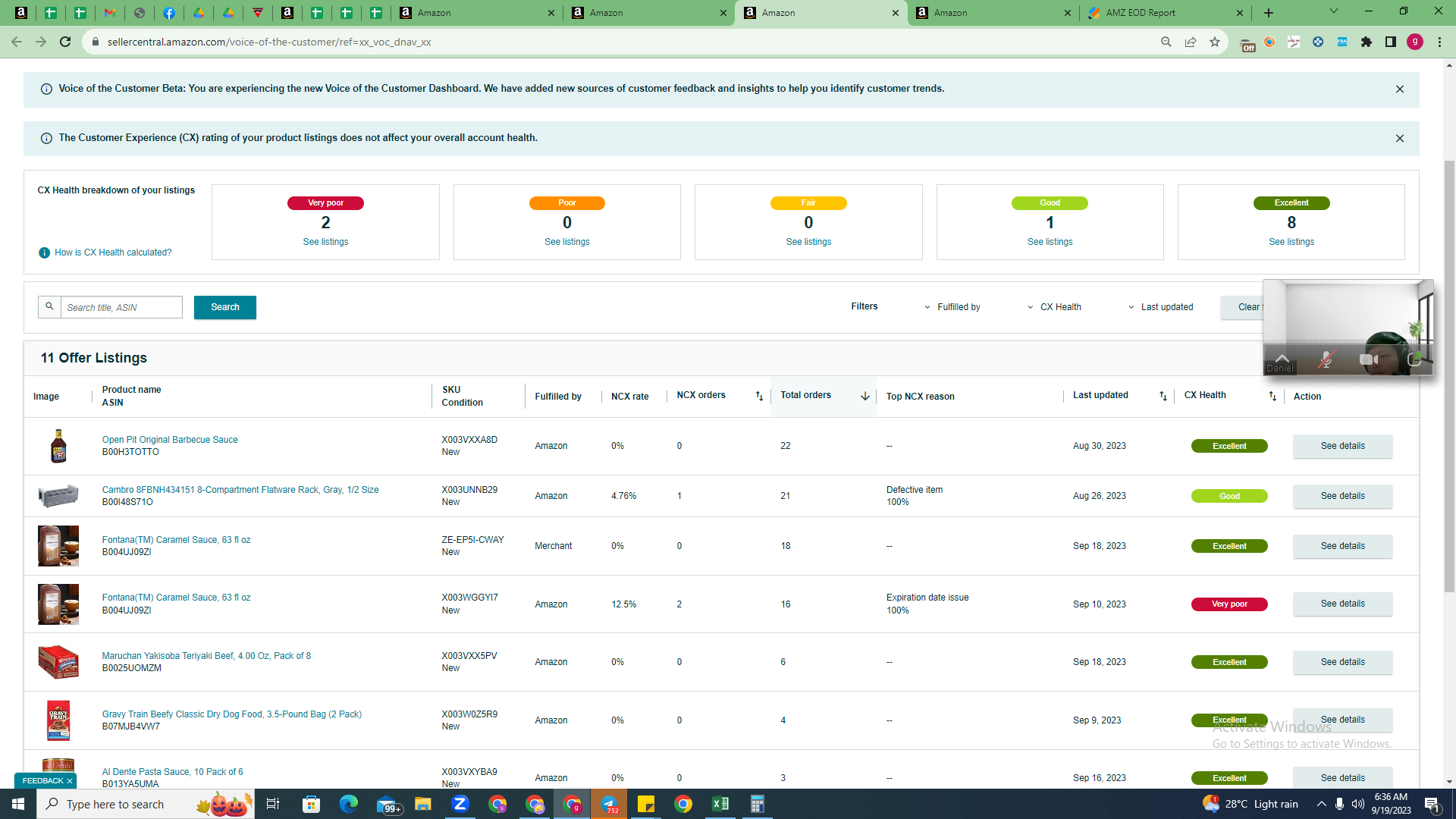This screenshot has height=819, width=1456.
Task: Open Calculator from the taskbar
Action: (758, 804)
